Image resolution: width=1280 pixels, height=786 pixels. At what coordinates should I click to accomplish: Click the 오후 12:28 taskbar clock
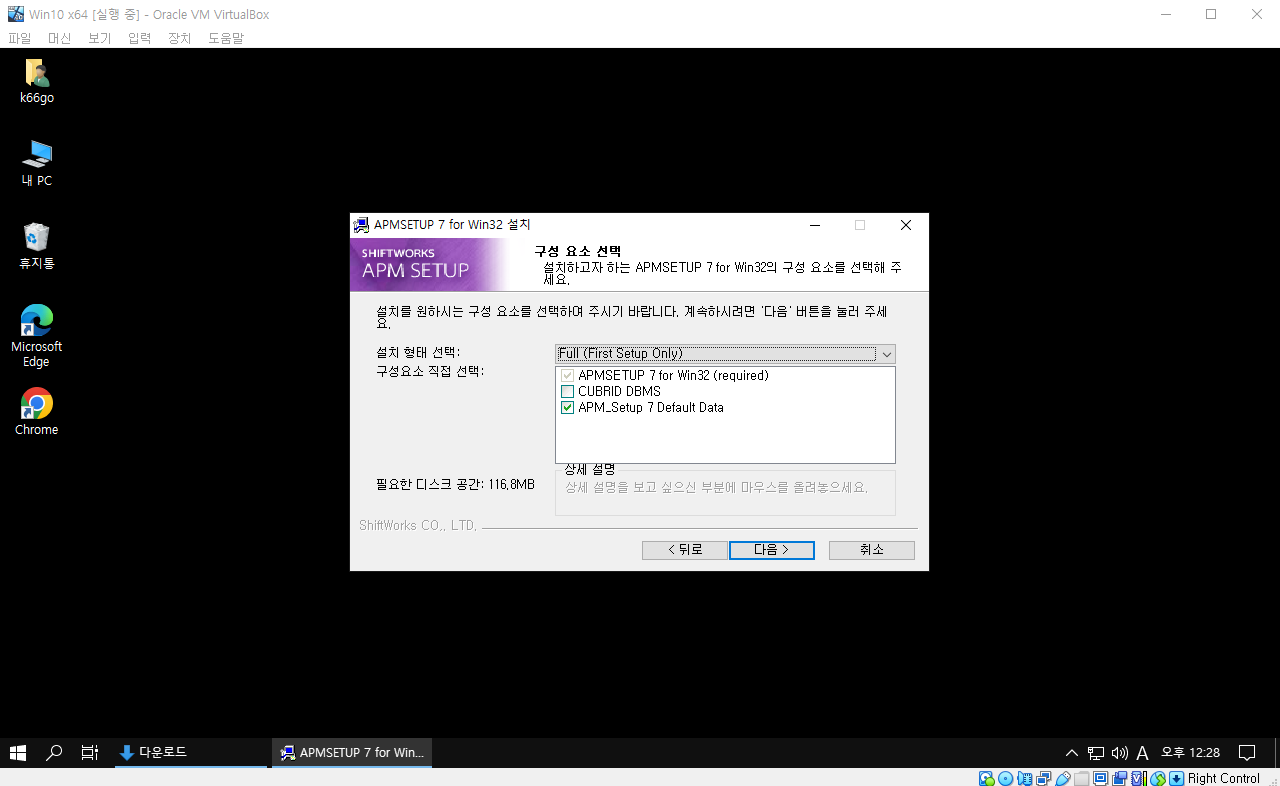click(1190, 753)
